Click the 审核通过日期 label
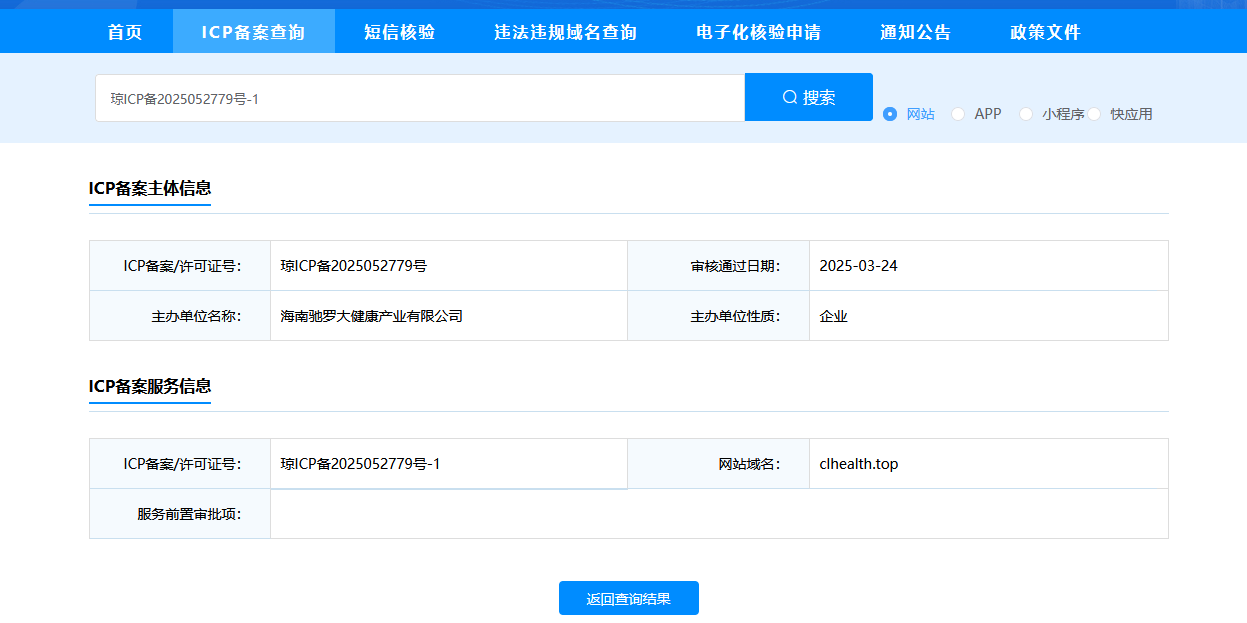The height and width of the screenshot is (623, 1247). [735, 266]
